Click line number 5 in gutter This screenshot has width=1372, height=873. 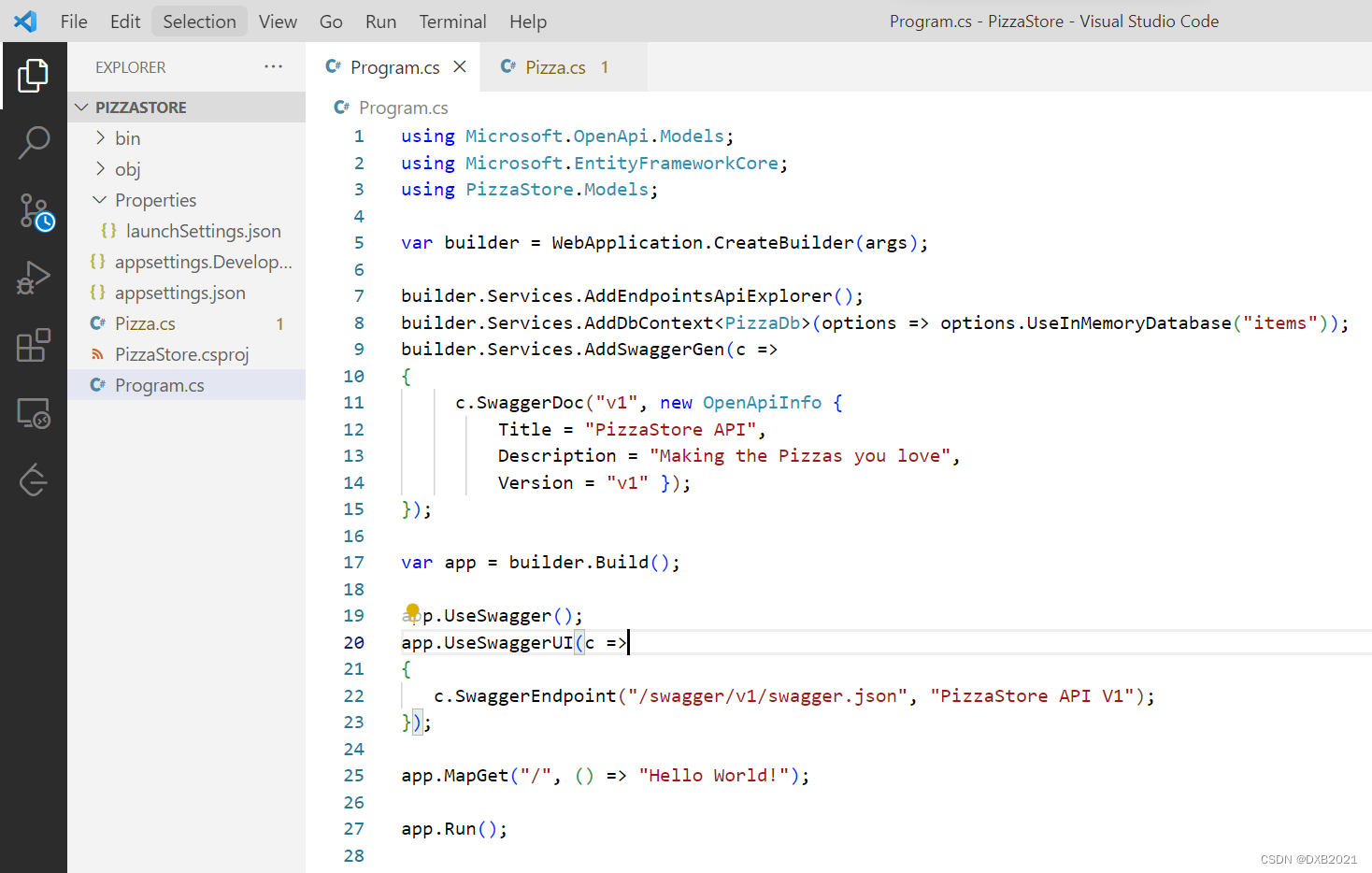click(359, 243)
